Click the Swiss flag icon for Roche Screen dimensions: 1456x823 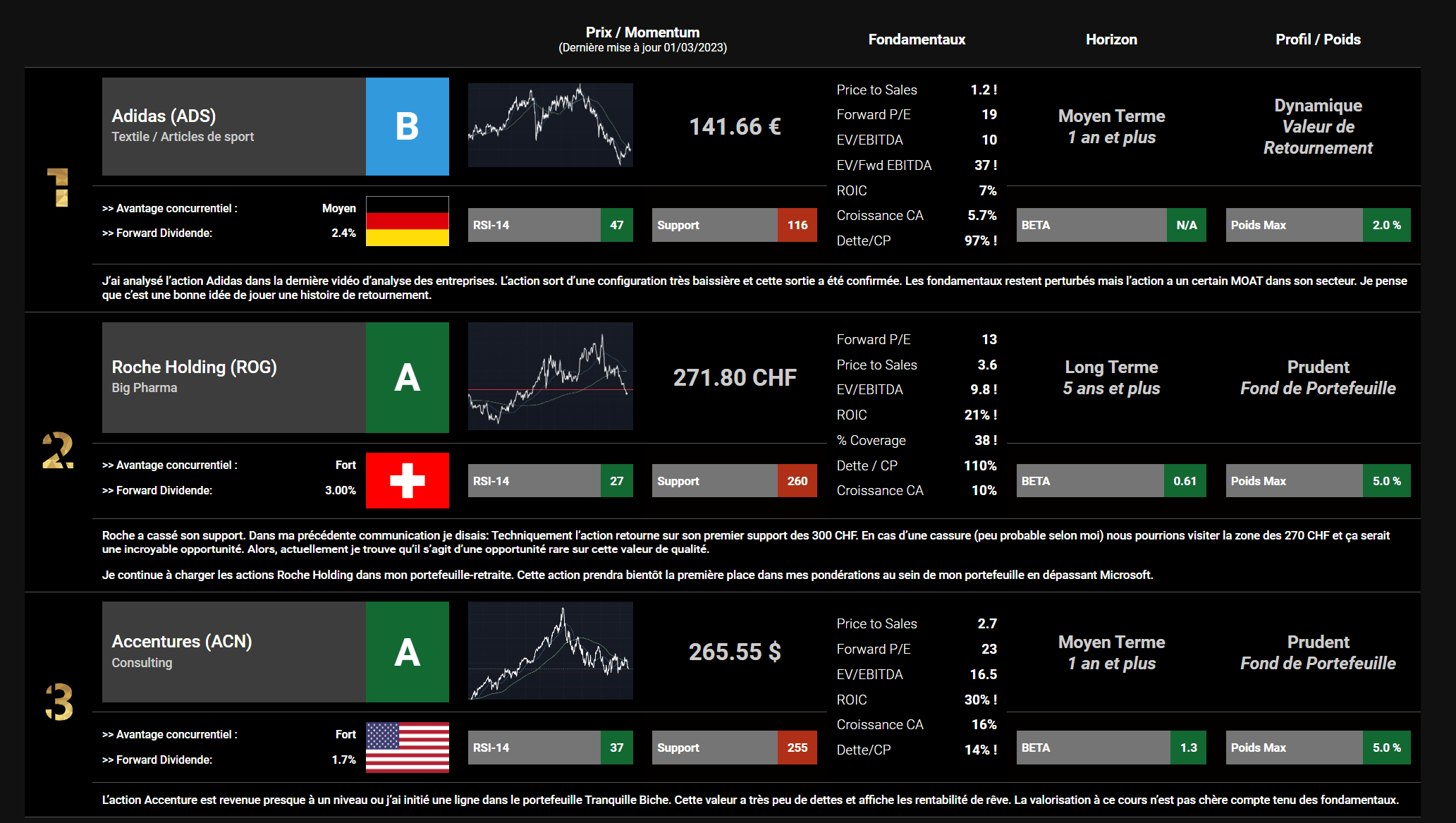(x=407, y=480)
